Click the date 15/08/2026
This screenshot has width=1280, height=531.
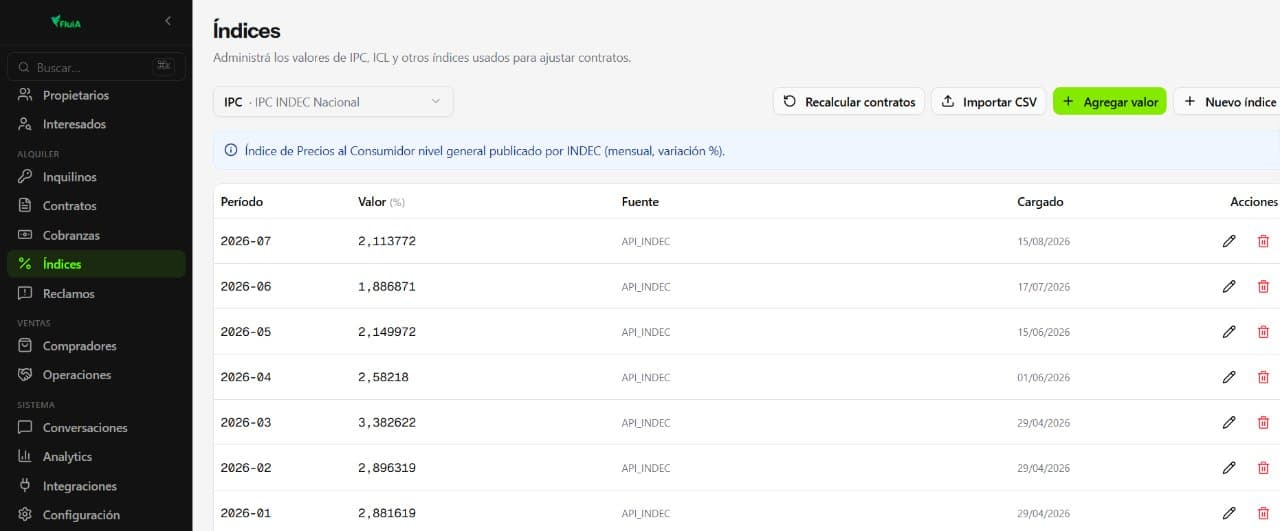[1043, 241]
